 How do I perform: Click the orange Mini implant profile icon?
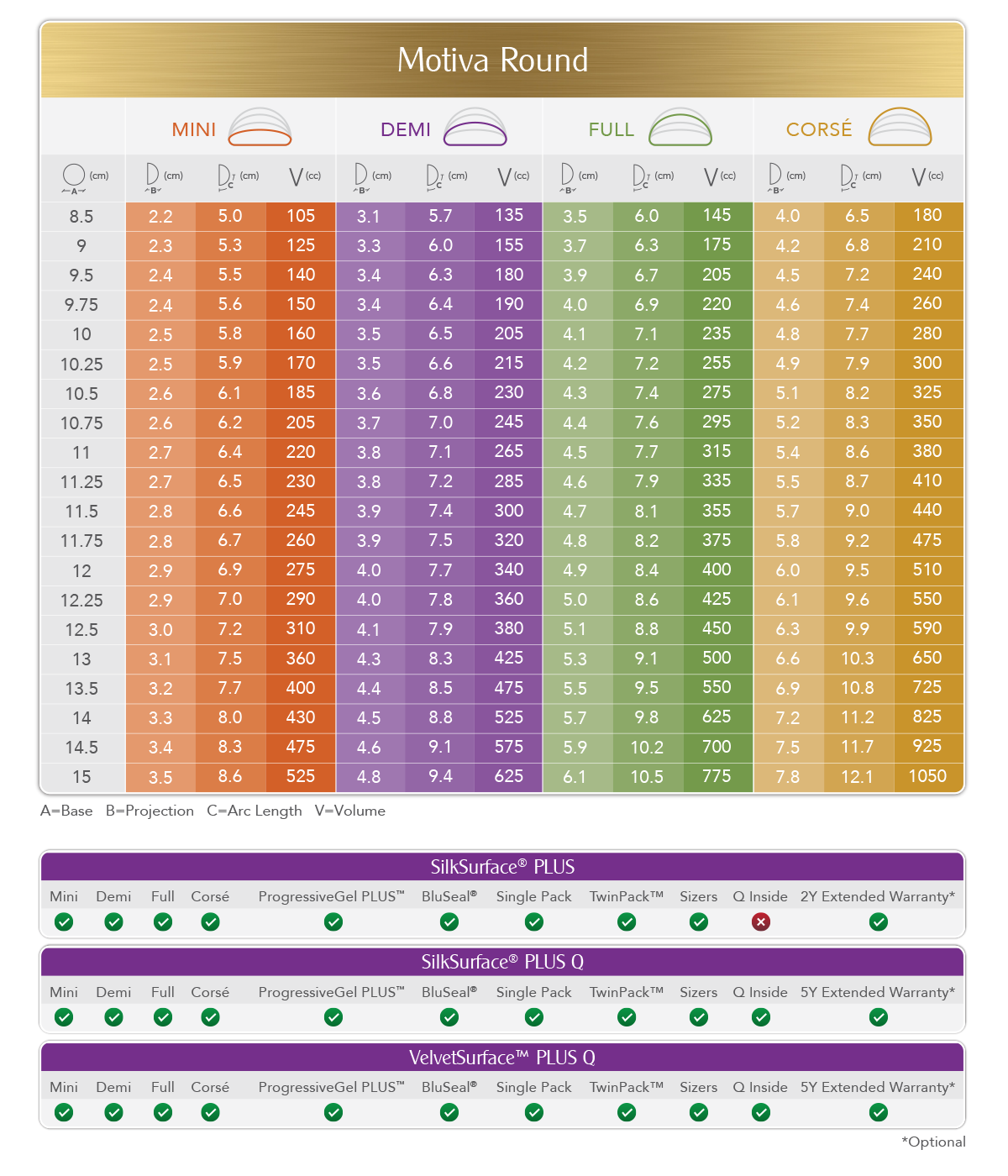260,128
